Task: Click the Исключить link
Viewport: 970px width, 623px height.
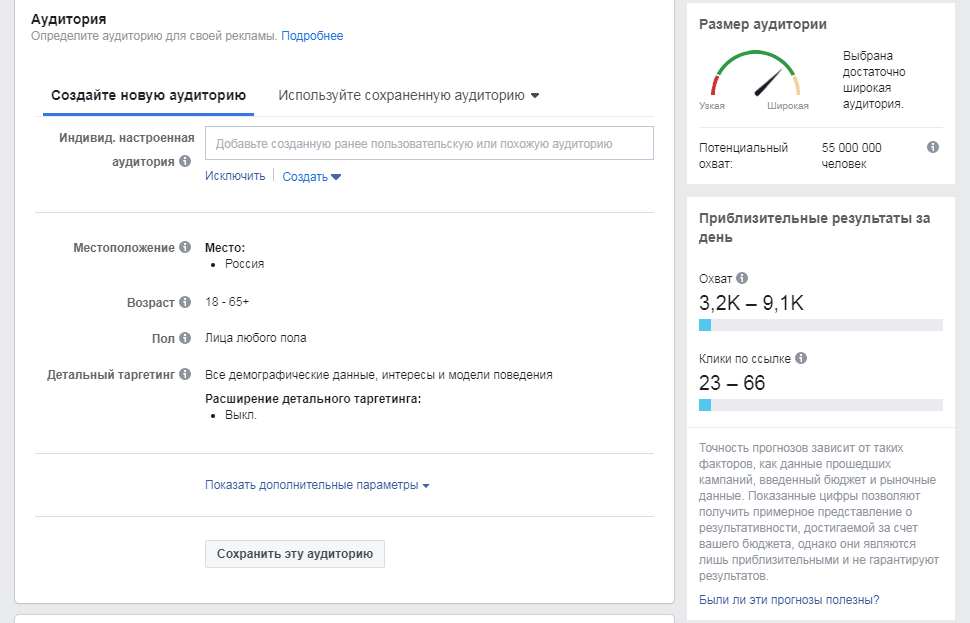Action: 235,176
